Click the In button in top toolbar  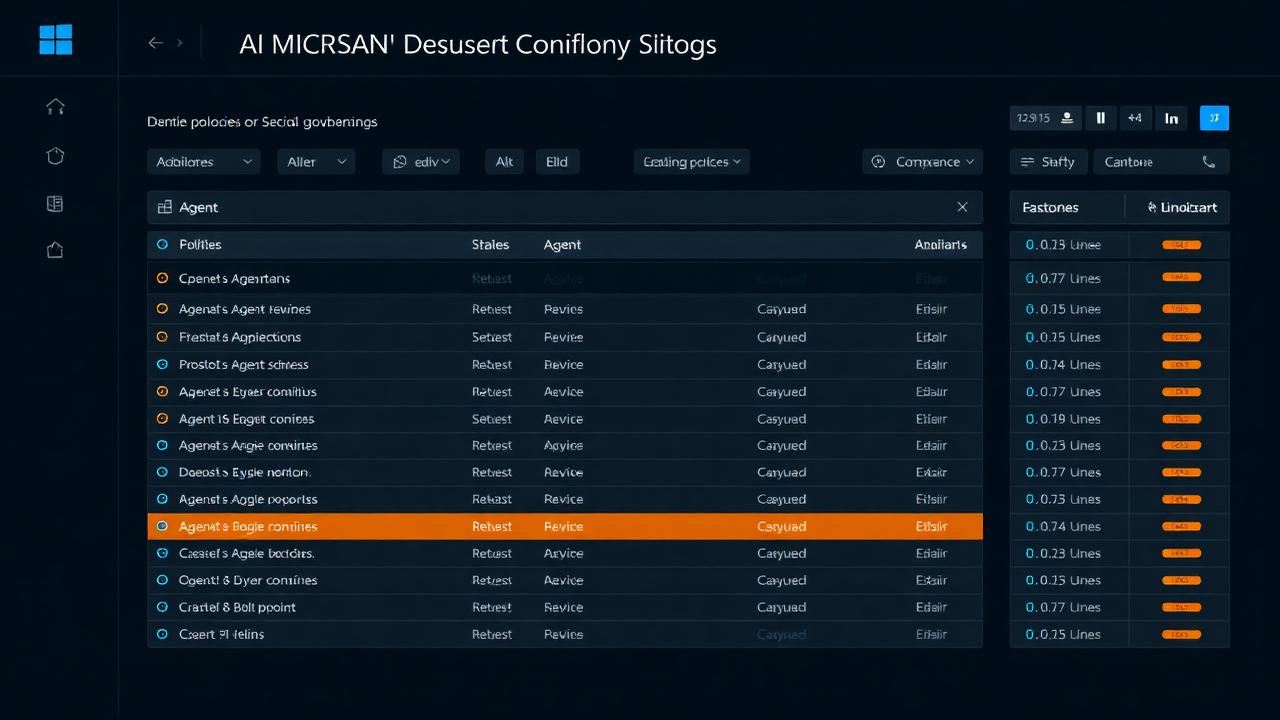(x=1171, y=118)
